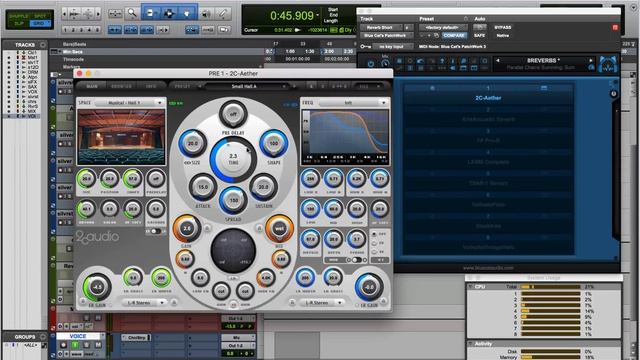Click BYPASS in PatchWork plugin header
Screen dimensions: 640x360
[x=502, y=27]
